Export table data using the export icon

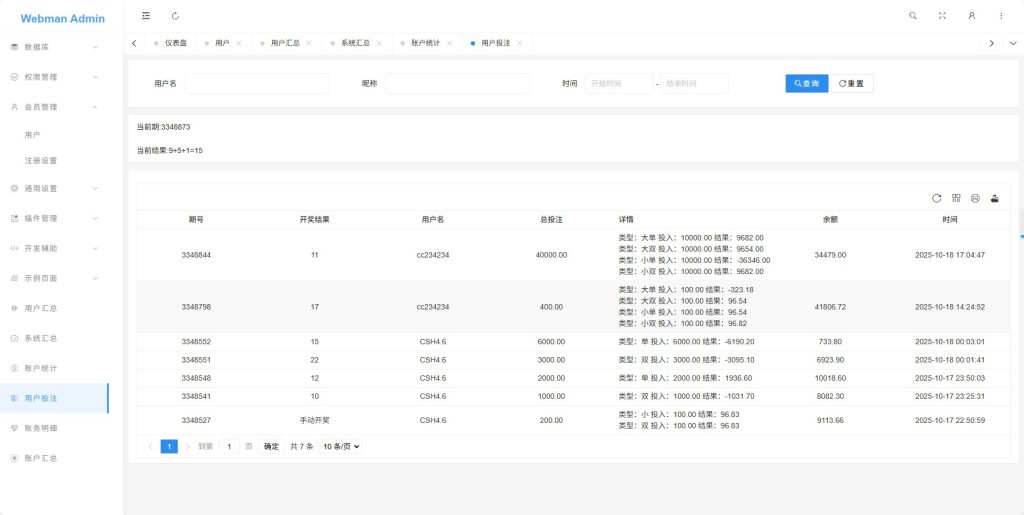(x=995, y=198)
